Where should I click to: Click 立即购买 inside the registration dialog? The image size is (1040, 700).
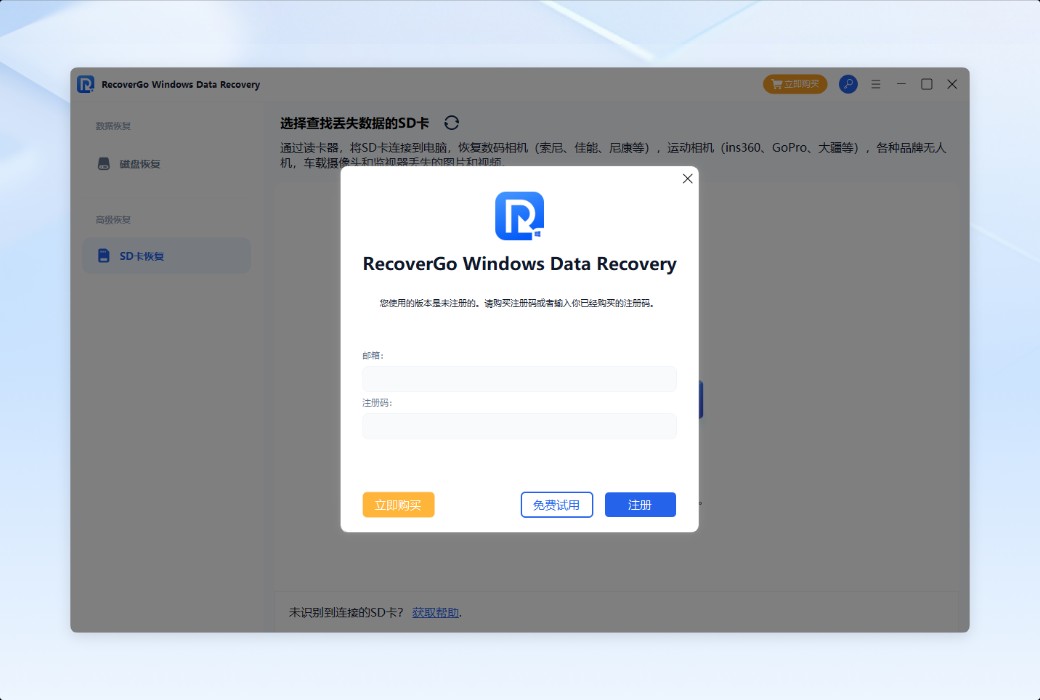pos(398,504)
